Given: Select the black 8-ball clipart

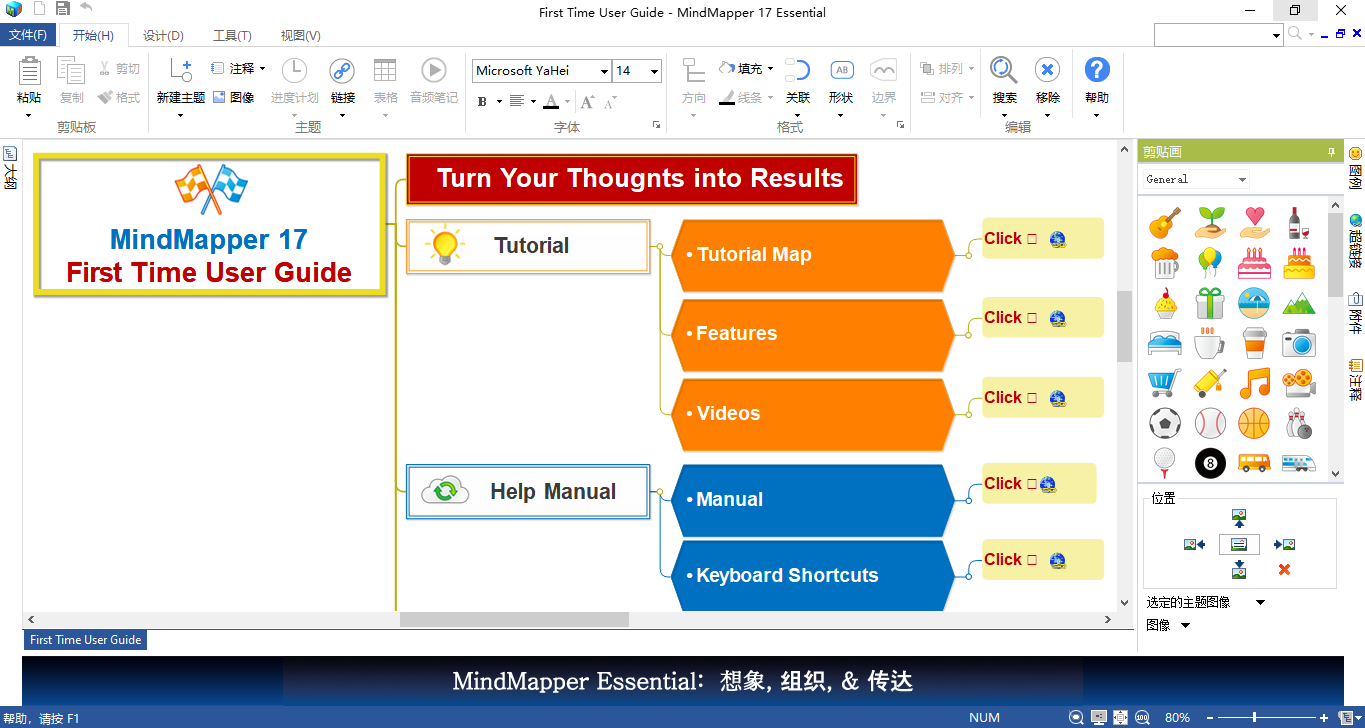Looking at the screenshot, I should pyautogui.click(x=1210, y=463).
